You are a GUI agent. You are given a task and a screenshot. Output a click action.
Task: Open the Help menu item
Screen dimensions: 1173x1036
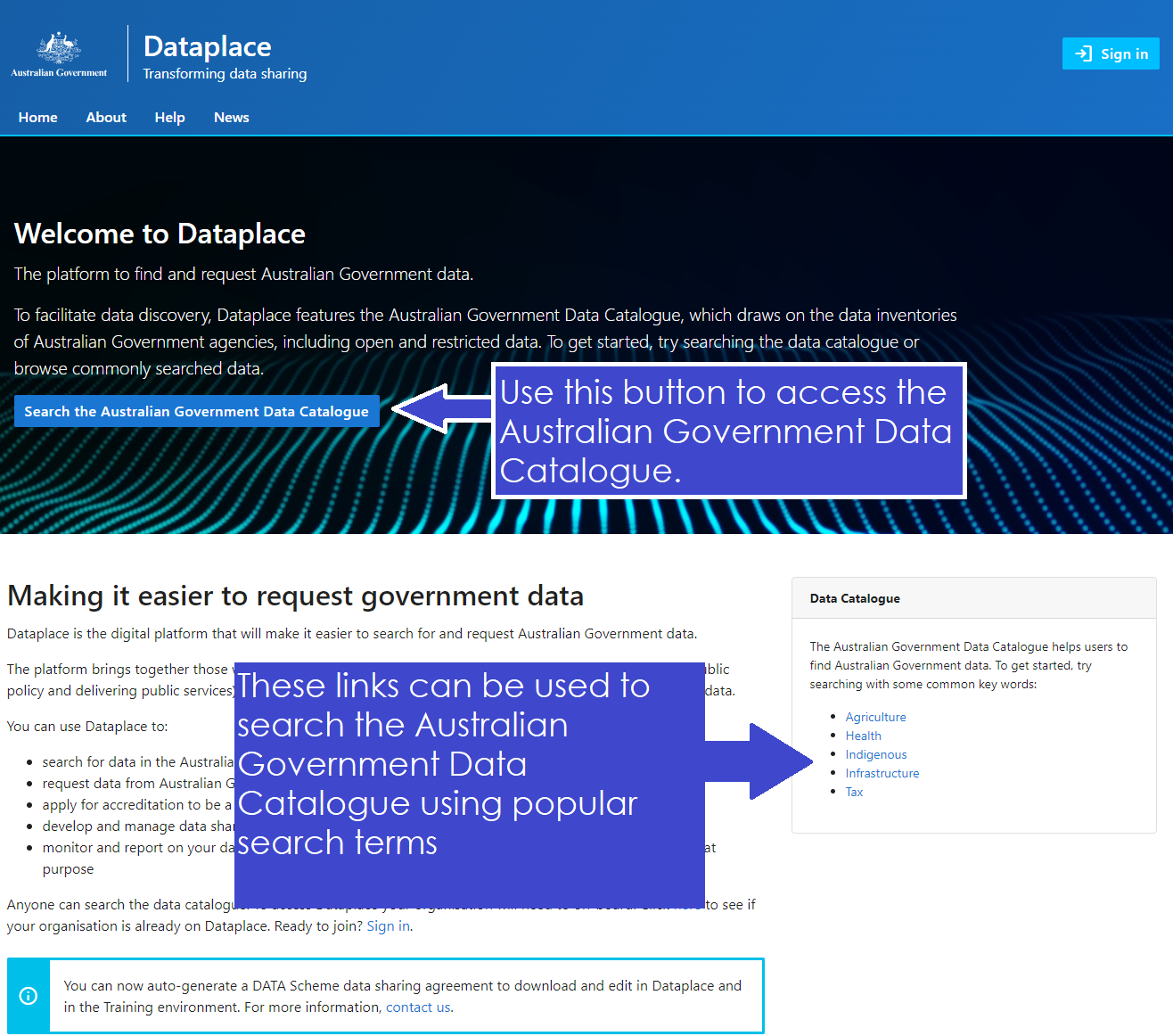click(x=169, y=117)
